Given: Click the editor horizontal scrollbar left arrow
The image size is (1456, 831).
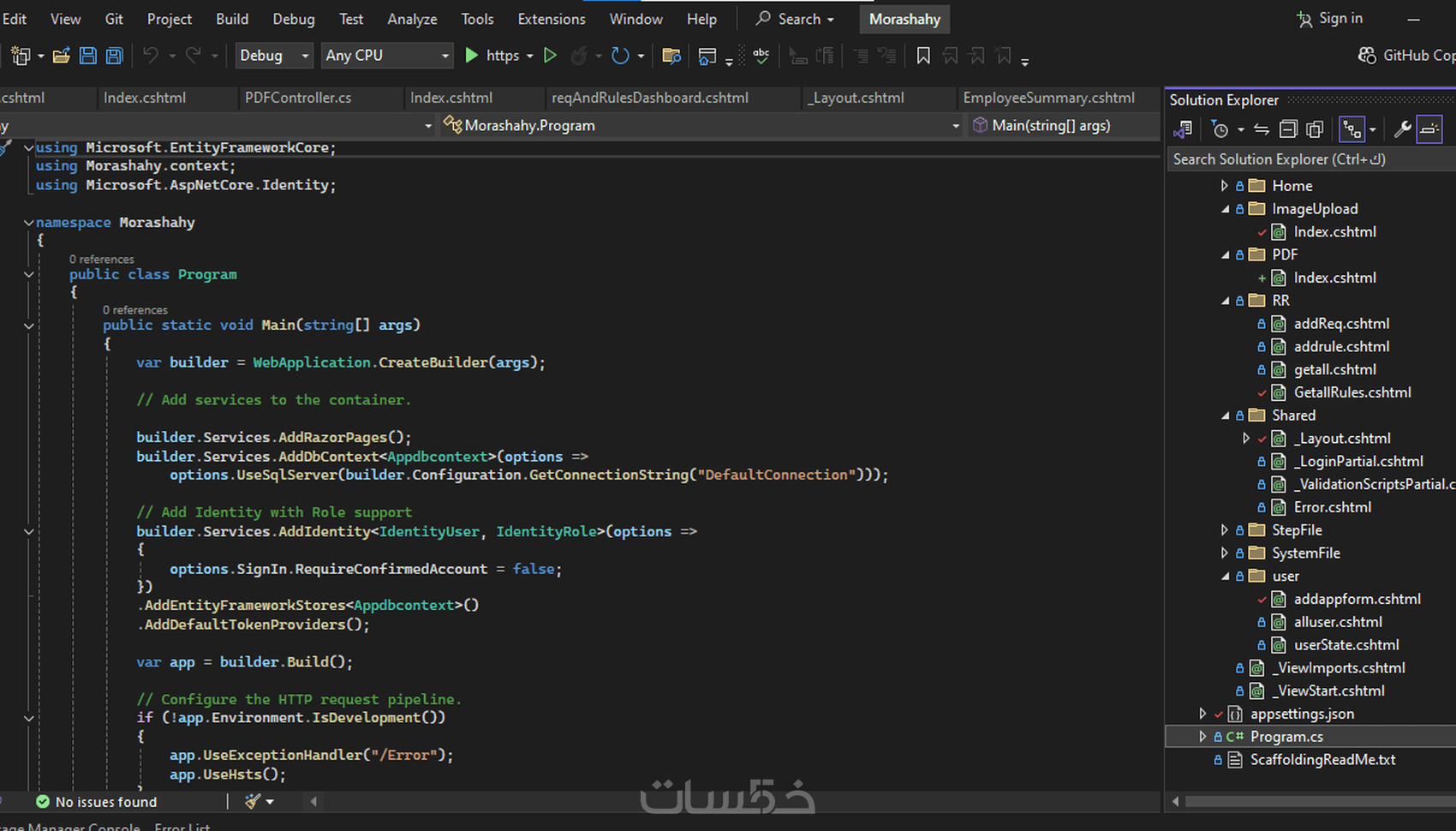Looking at the screenshot, I should [x=313, y=802].
